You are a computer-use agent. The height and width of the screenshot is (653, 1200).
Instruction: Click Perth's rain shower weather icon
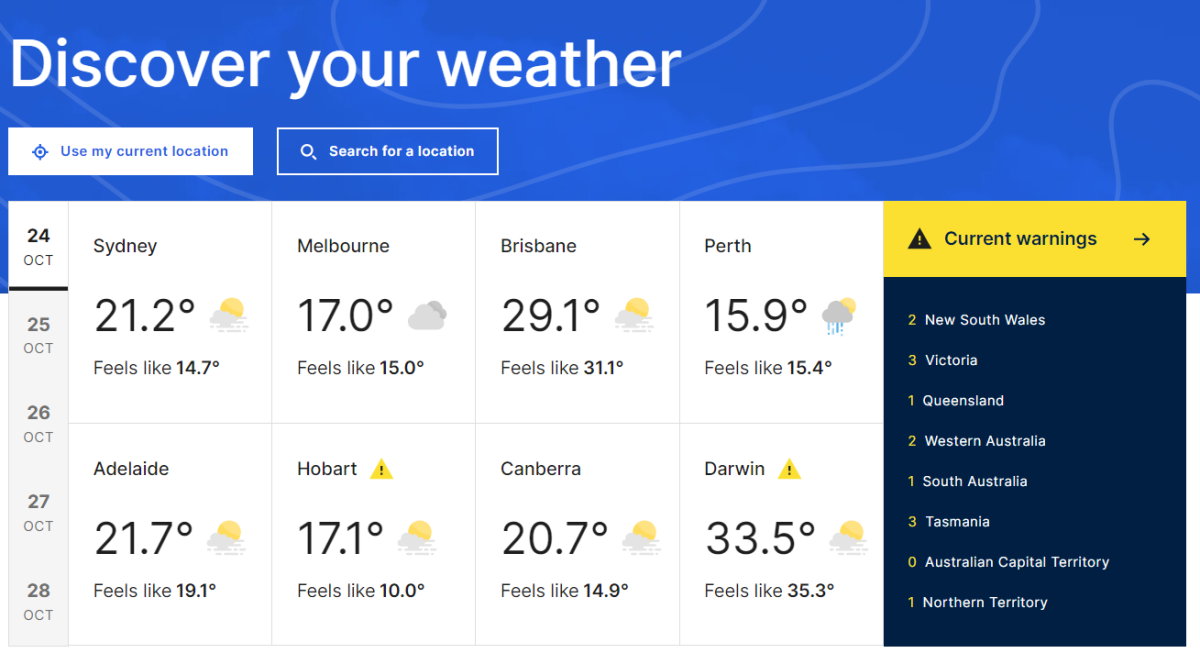click(839, 316)
